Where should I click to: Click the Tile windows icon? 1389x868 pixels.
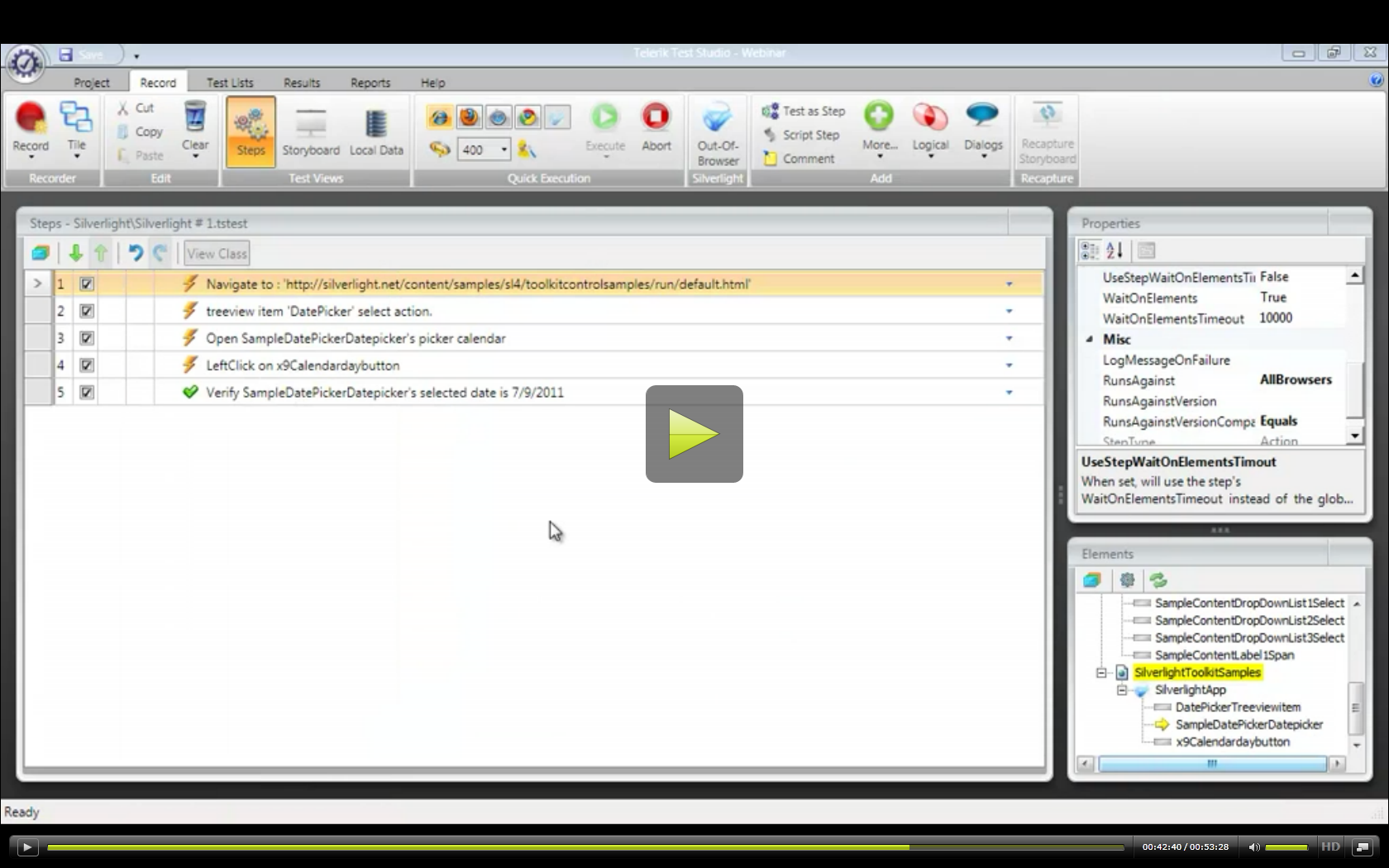point(76,126)
